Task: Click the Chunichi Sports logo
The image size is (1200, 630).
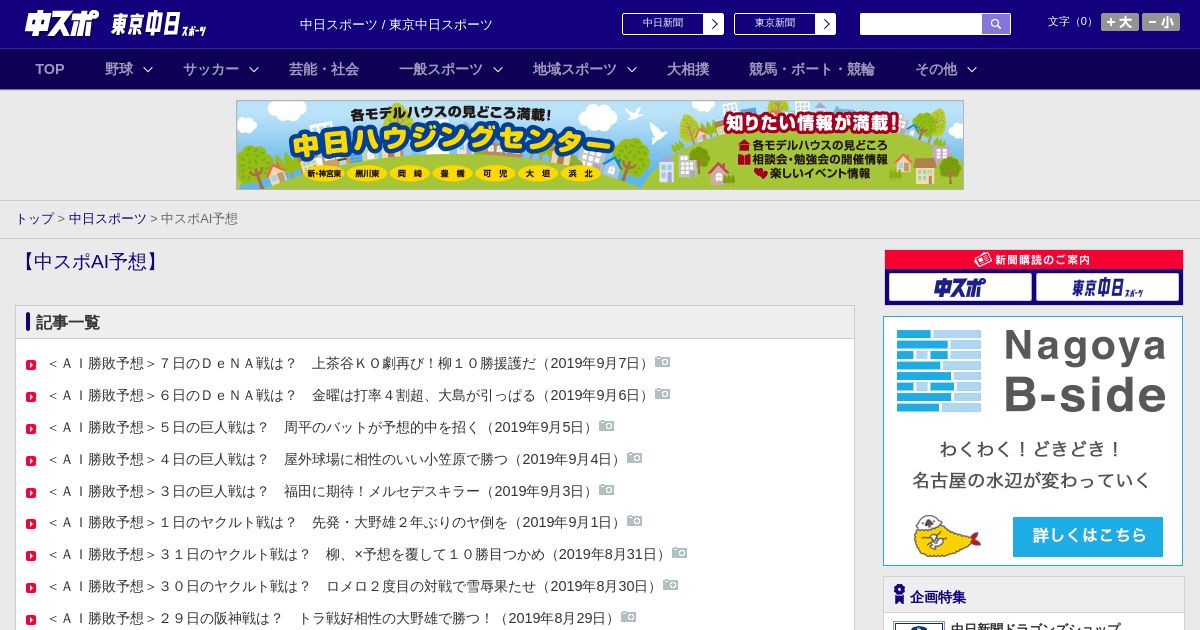Action: click(x=62, y=23)
